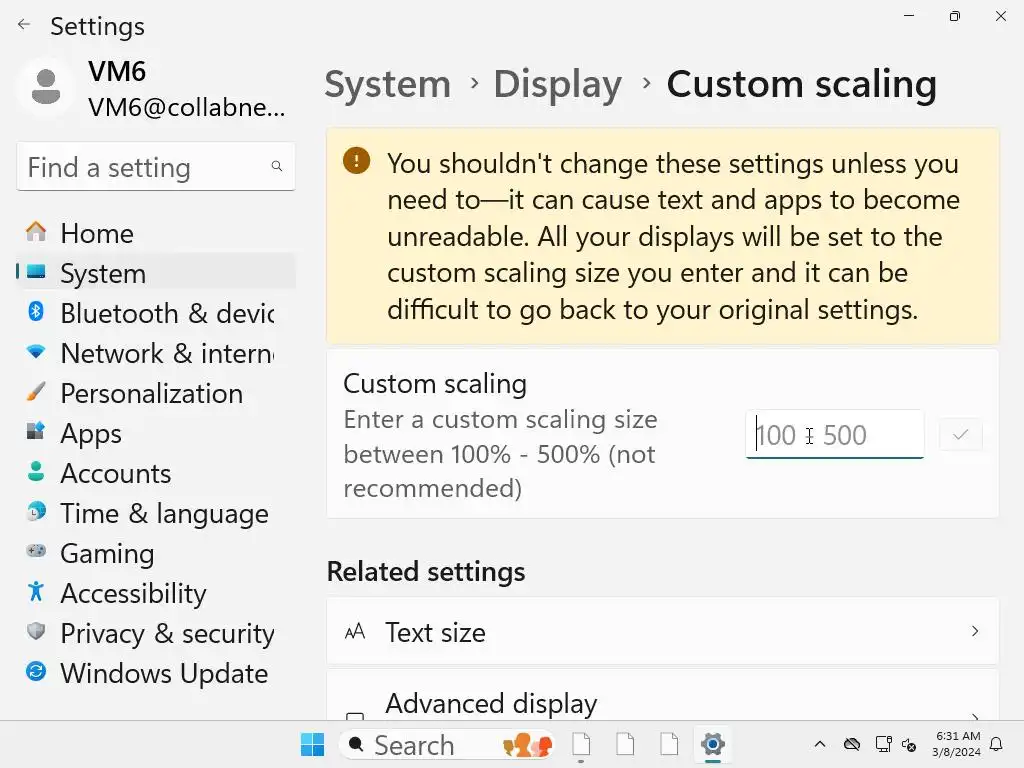Image resolution: width=1024 pixels, height=768 pixels.
Task: Open Bluetooth & devices via its icon
Action: coord(36,312)
